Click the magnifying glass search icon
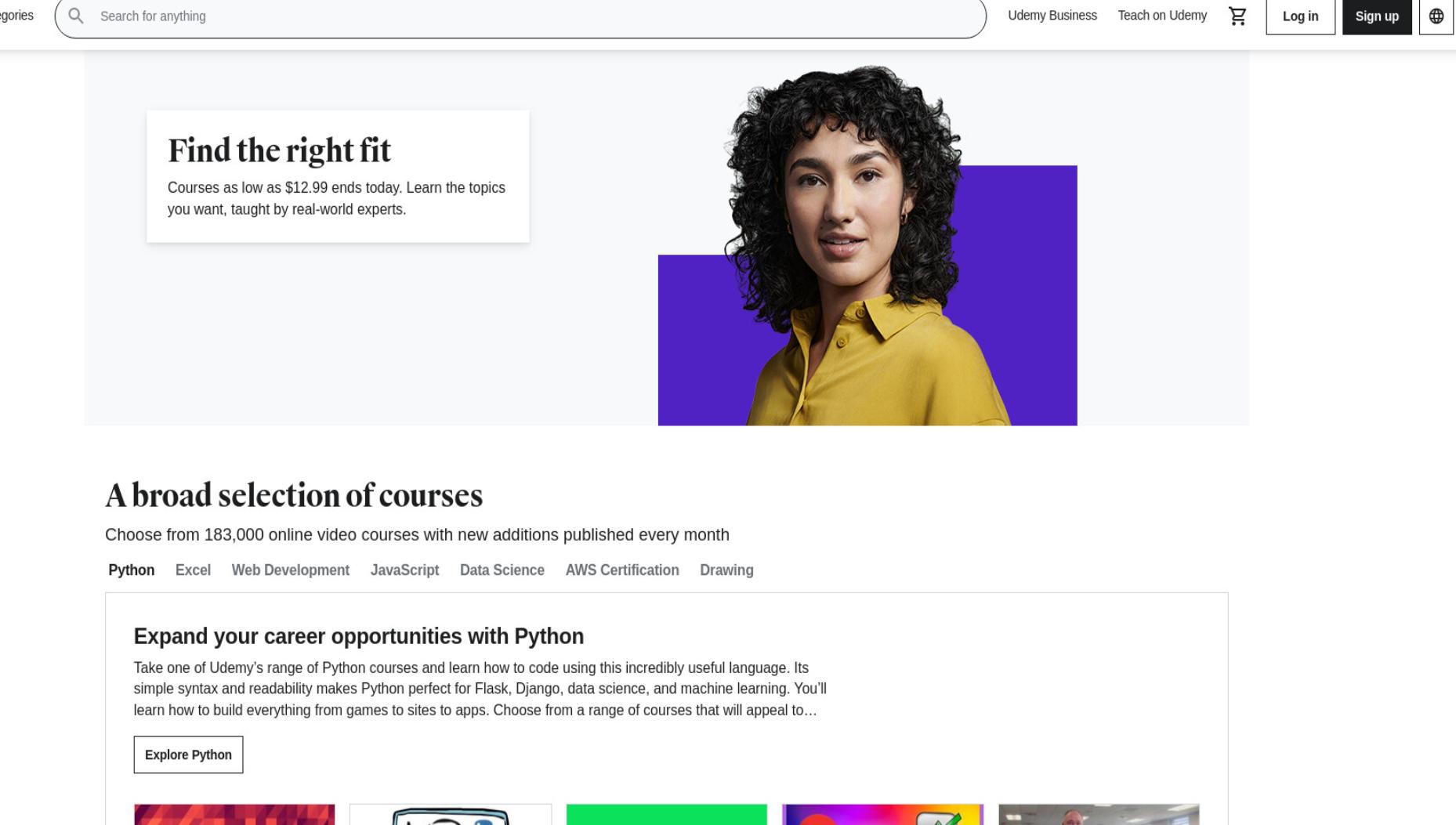 point(76,16)
